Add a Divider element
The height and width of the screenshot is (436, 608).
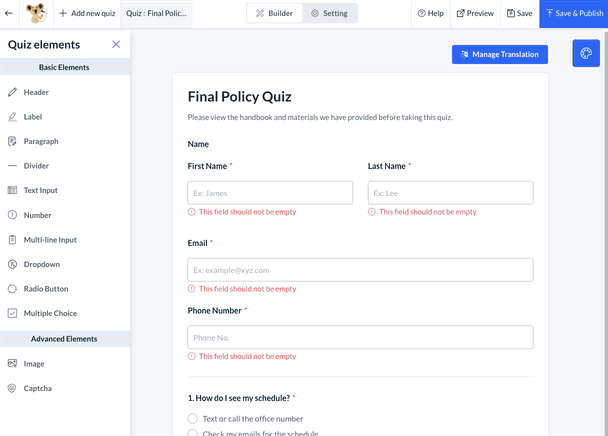click(36, 166)
